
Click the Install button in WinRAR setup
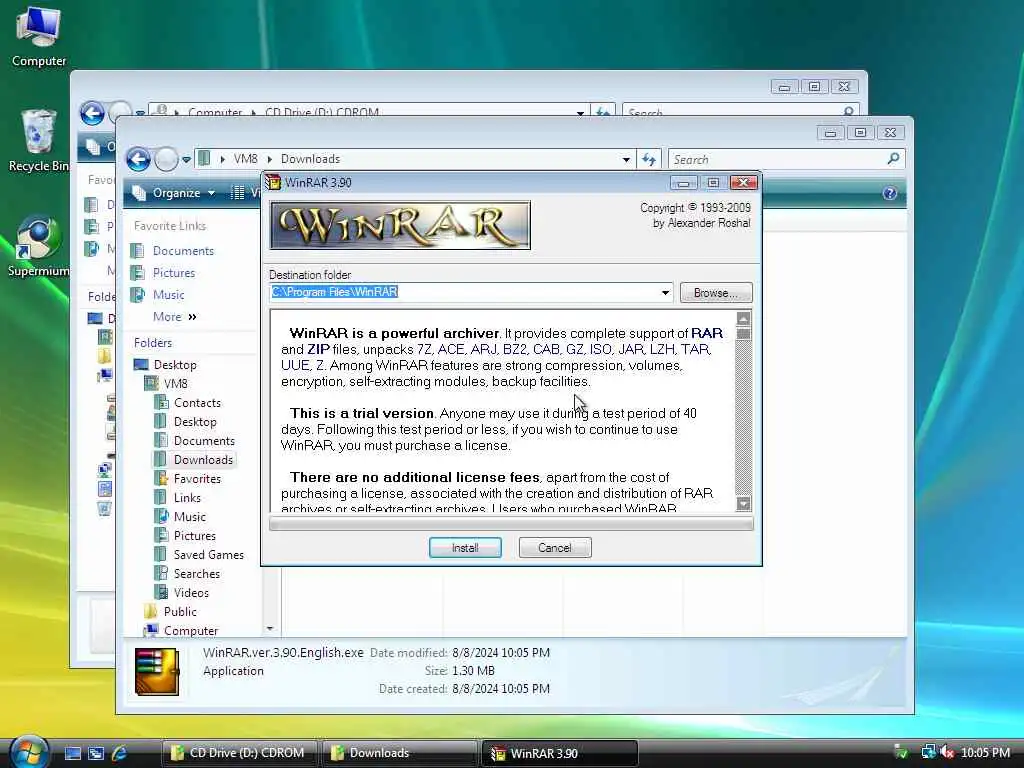[465, 547]
